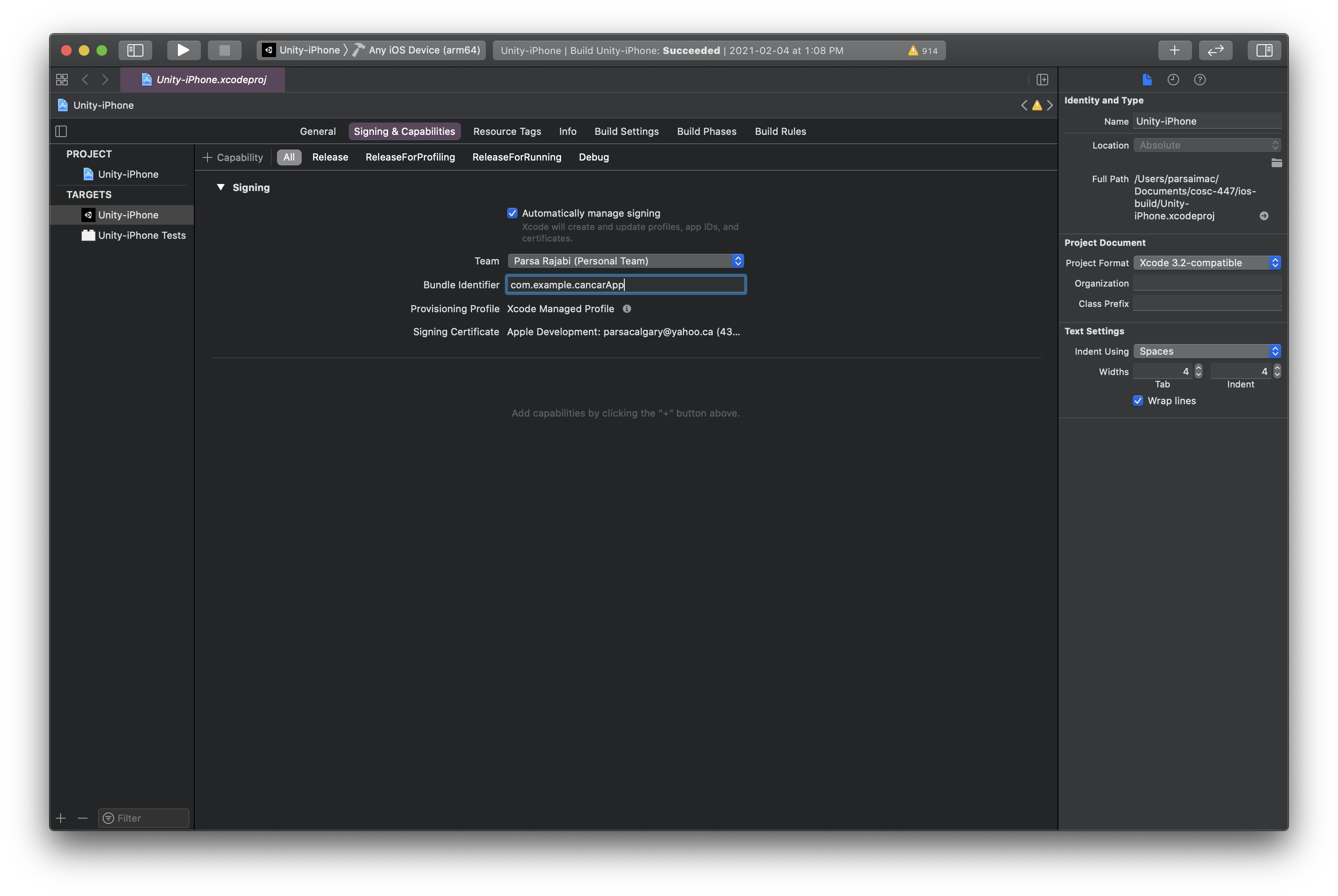Toggle the inspectors panel button
The image size is (1338, 896).
point(1264,50)
